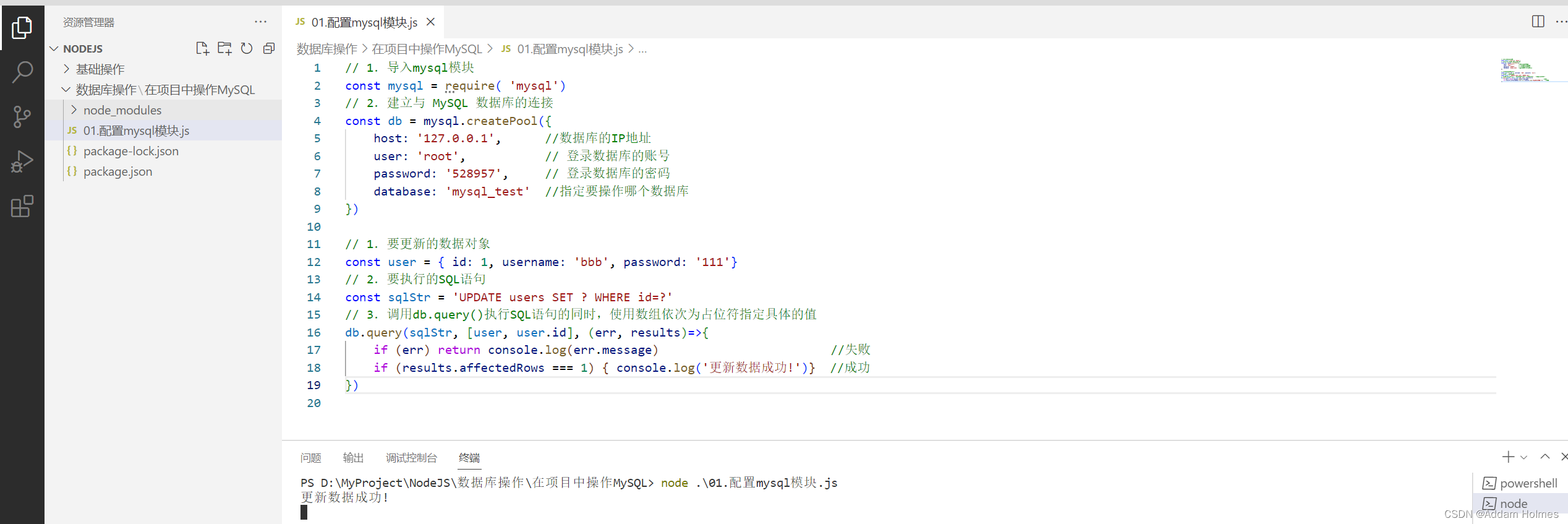Open the Extensions view
This screenshot has width=1568, height=524.
click(22, 206)
